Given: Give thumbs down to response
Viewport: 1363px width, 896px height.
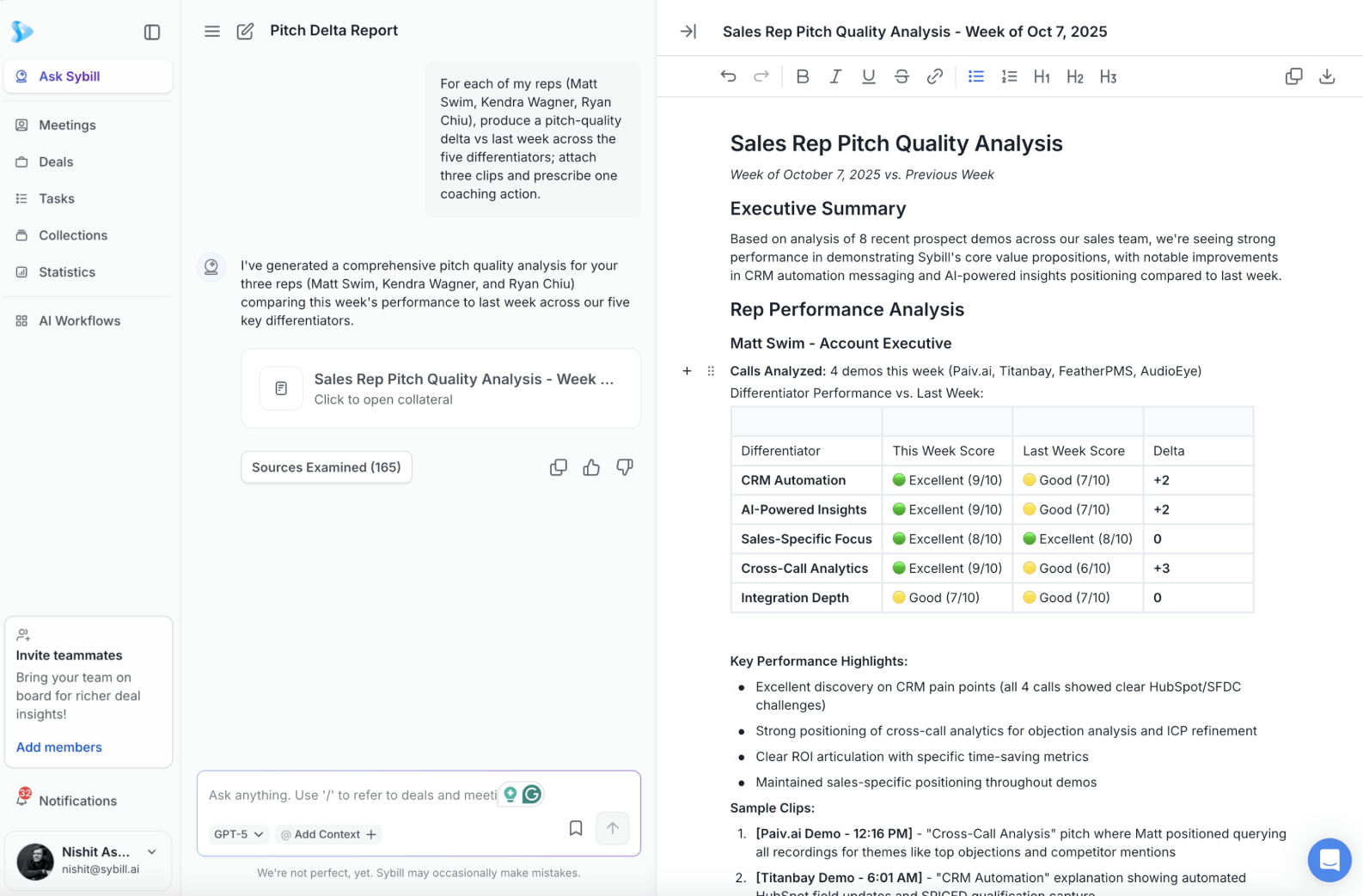Looking at the screenshot, I should pos(625,467).
